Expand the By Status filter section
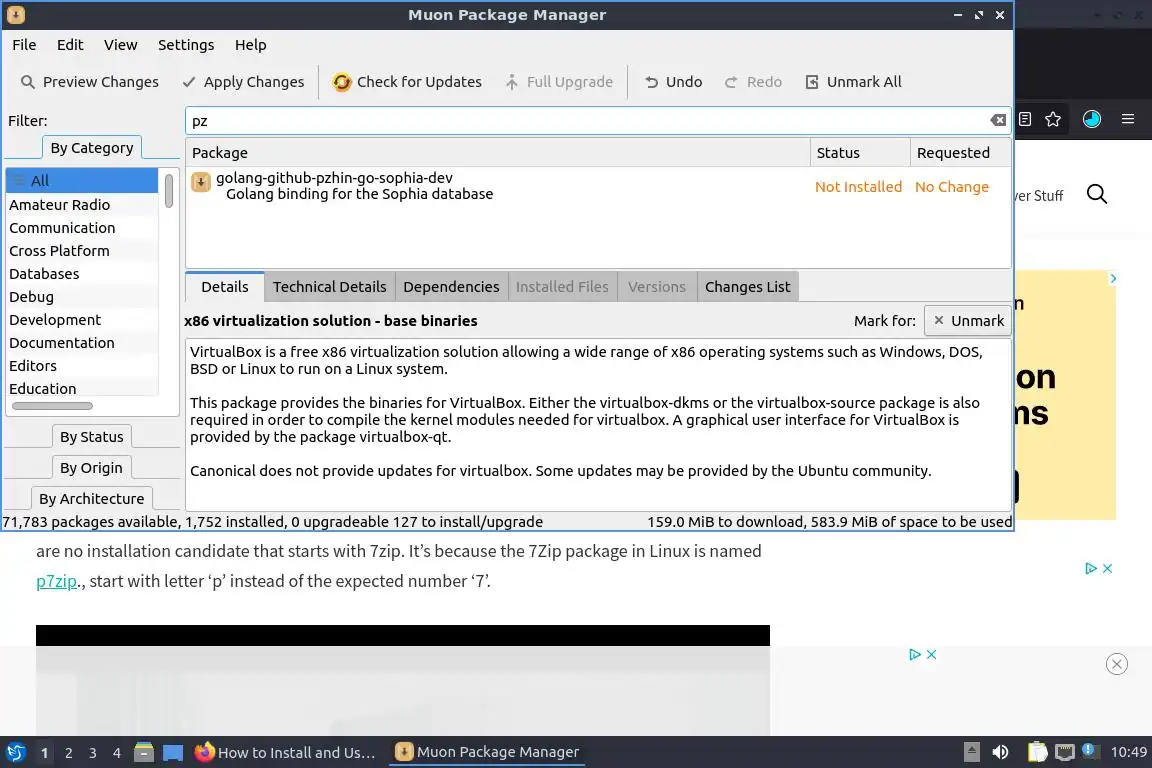This screenshot has height=768, width=1152. 92,437
